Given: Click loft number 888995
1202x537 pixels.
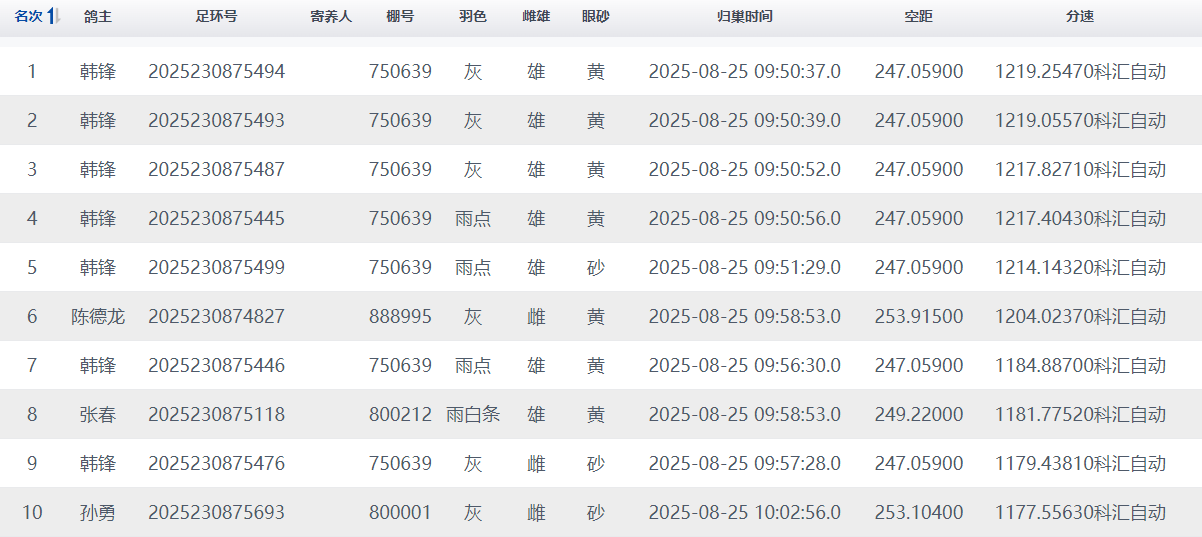Looking at the screenshot, I should click(x=400, y=317).
